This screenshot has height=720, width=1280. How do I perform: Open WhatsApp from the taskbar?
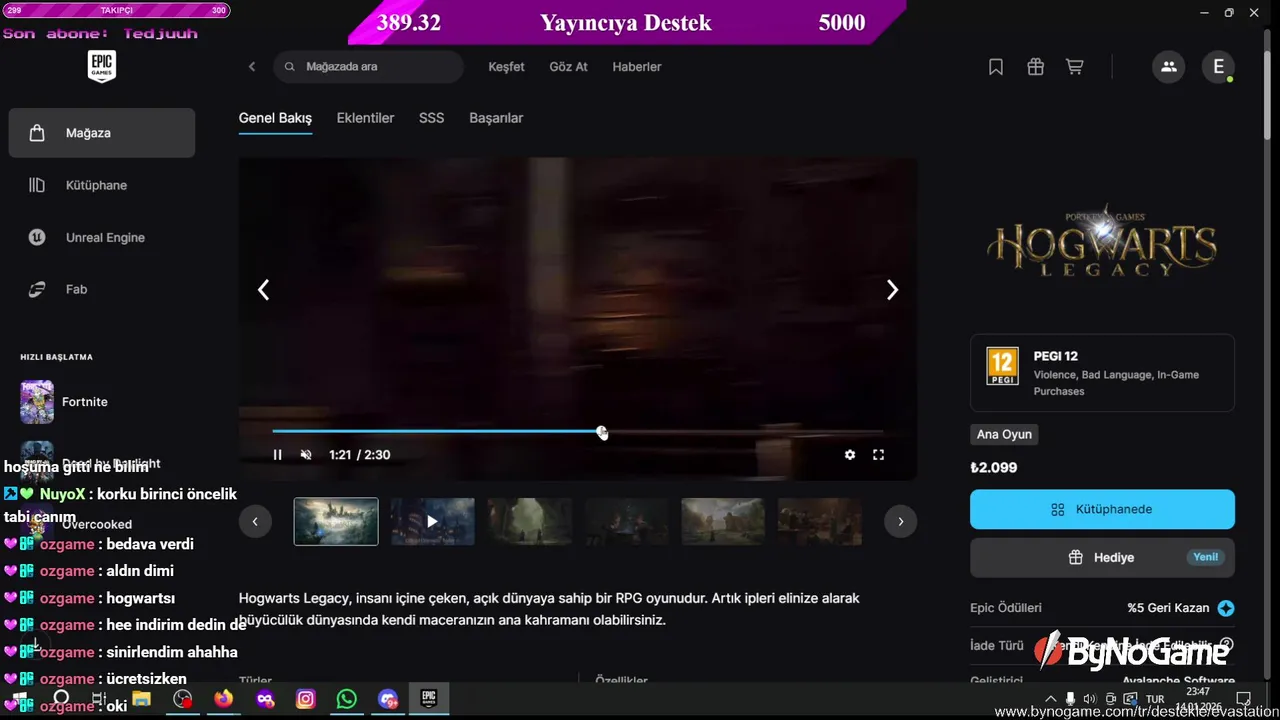pyautogui.click(x=347, y=699)
